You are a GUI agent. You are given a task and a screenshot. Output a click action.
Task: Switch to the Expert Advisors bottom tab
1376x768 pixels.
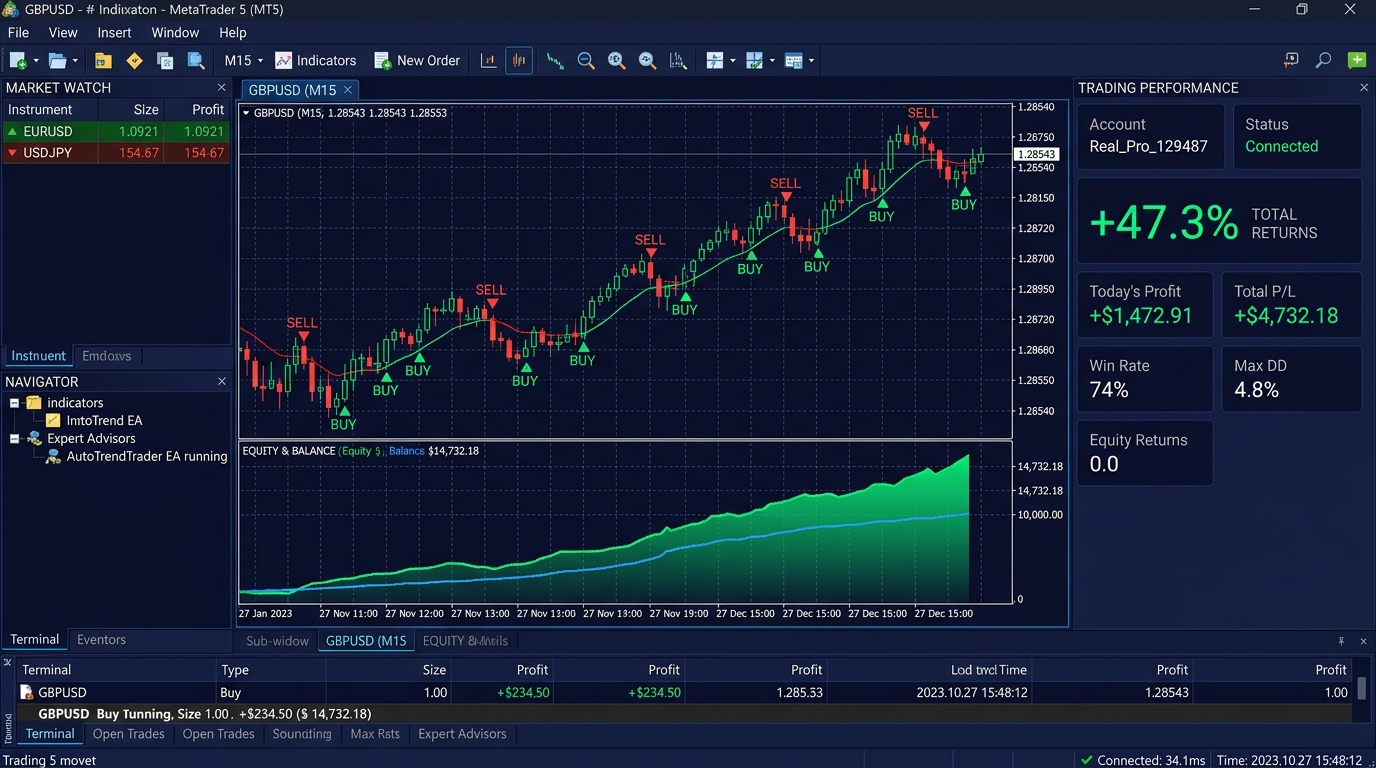tap(462, 734)
